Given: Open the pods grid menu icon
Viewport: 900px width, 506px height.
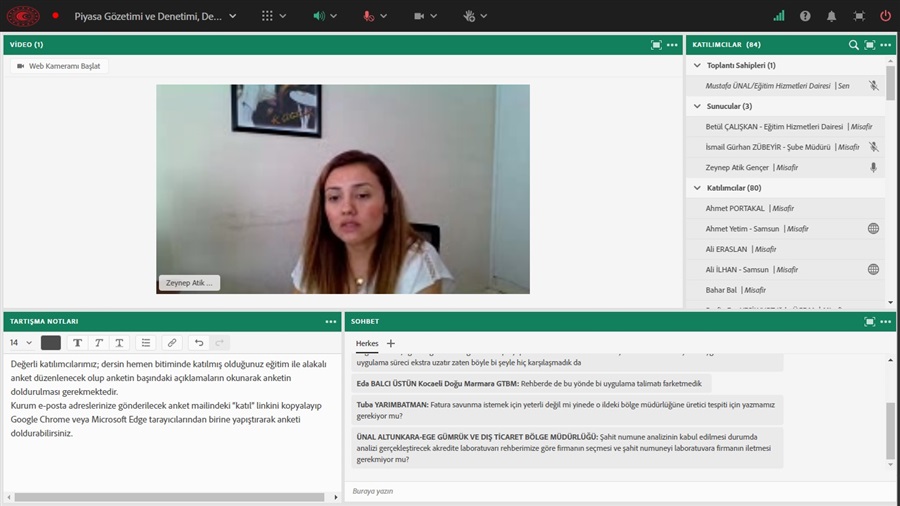Looking at the screenshot, I should coord(267,16).
